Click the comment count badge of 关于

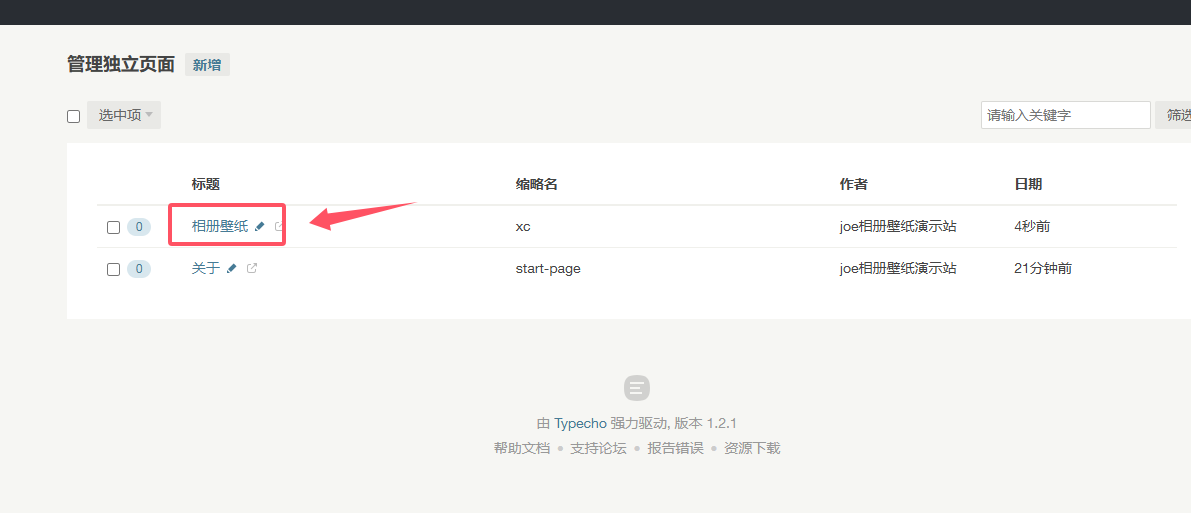pos(139,268)
